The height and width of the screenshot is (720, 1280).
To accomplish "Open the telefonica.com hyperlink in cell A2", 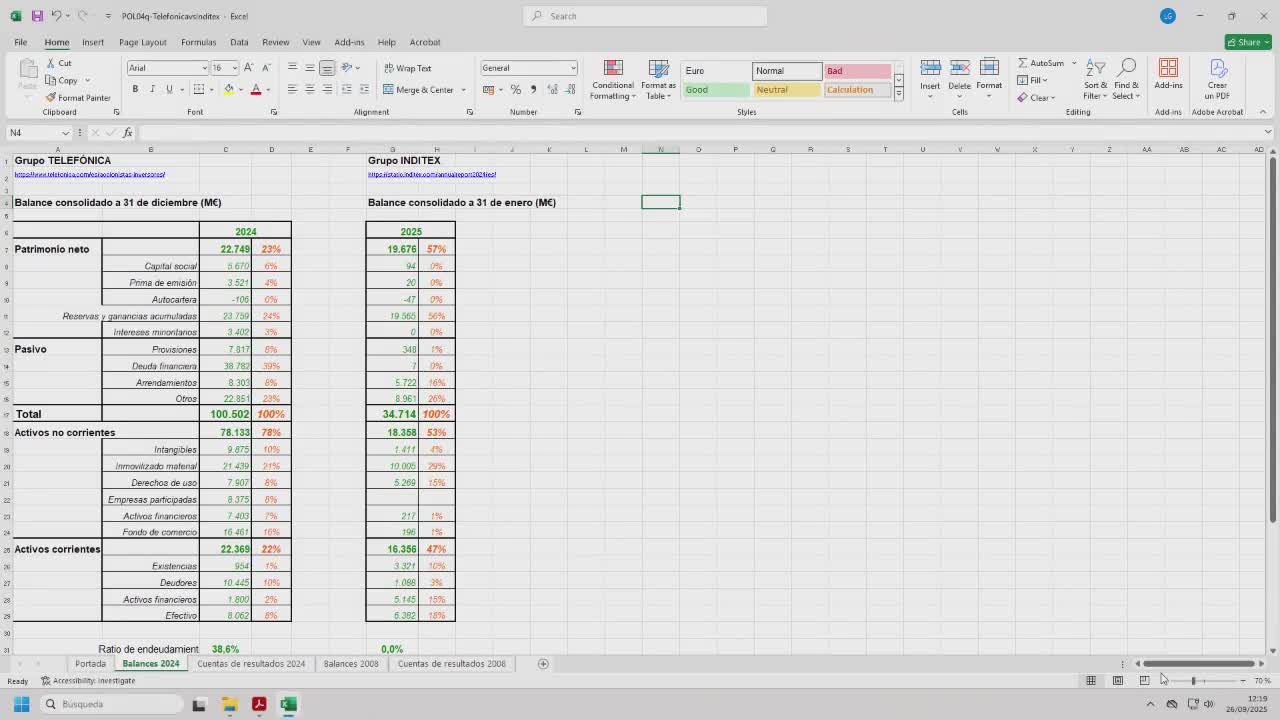I will [x=90, y=174].
